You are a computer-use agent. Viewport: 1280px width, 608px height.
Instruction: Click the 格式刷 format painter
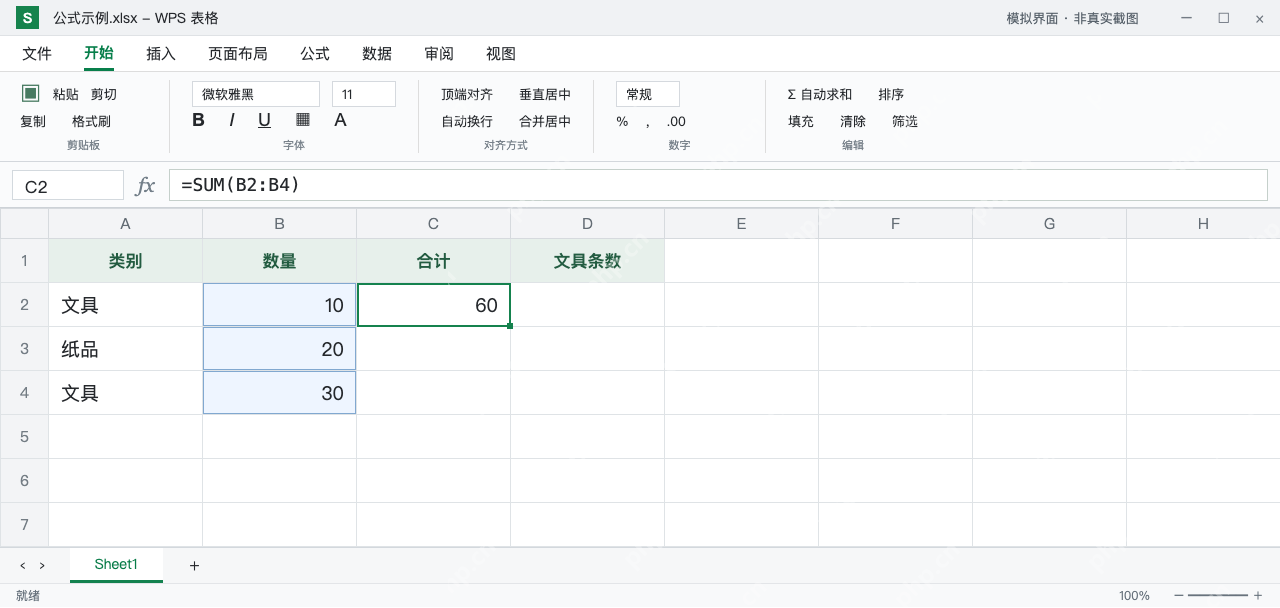tap(91, 121)
